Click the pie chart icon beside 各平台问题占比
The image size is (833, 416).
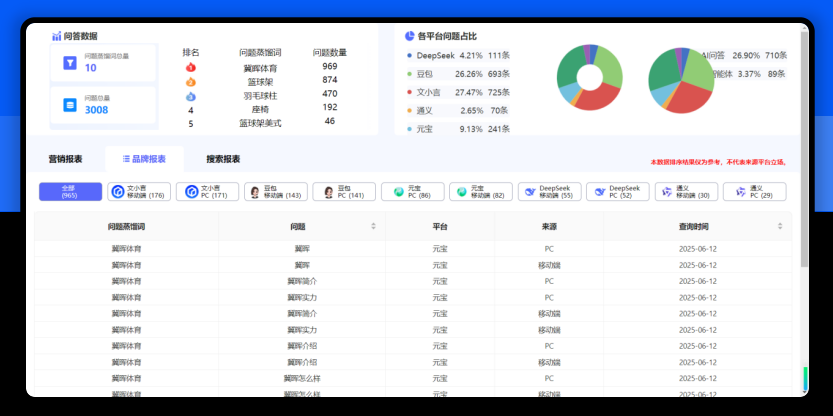410,36
